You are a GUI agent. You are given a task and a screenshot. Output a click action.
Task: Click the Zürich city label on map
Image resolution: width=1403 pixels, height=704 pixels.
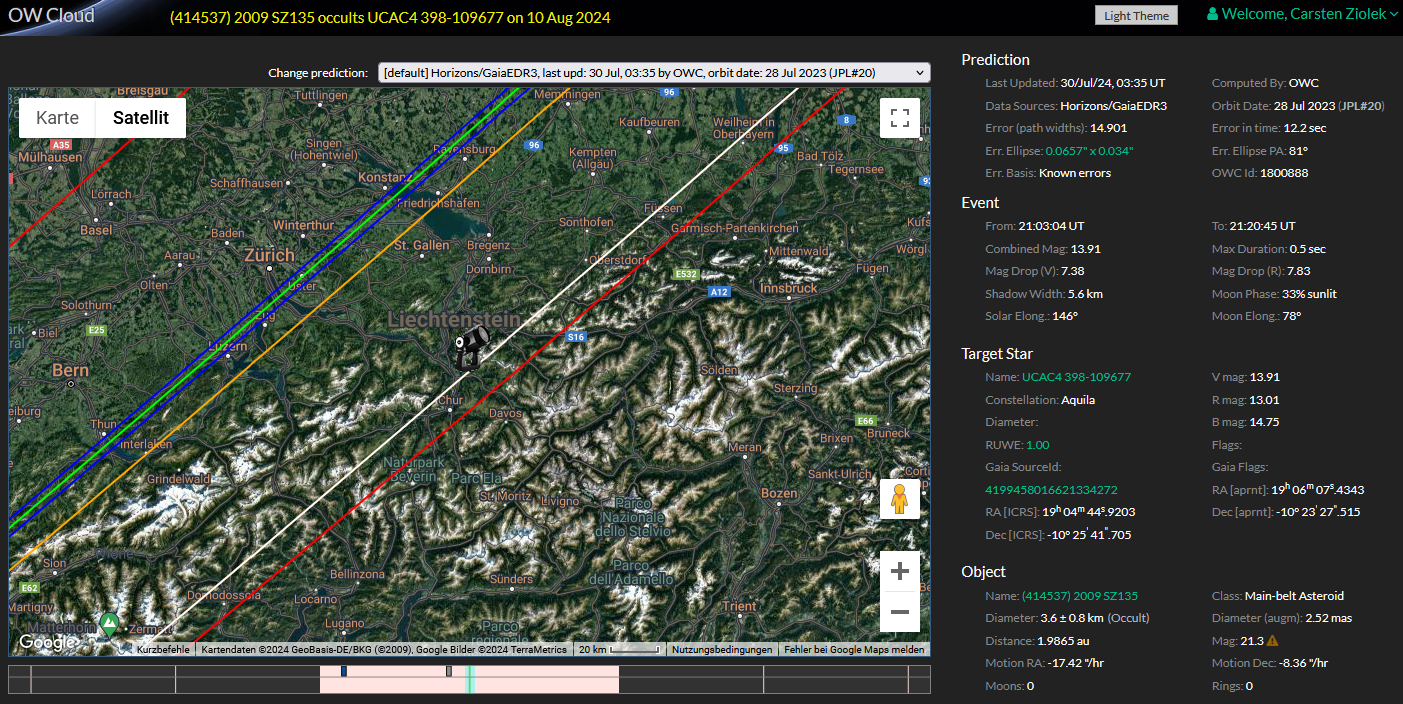[x=270, y=255]
